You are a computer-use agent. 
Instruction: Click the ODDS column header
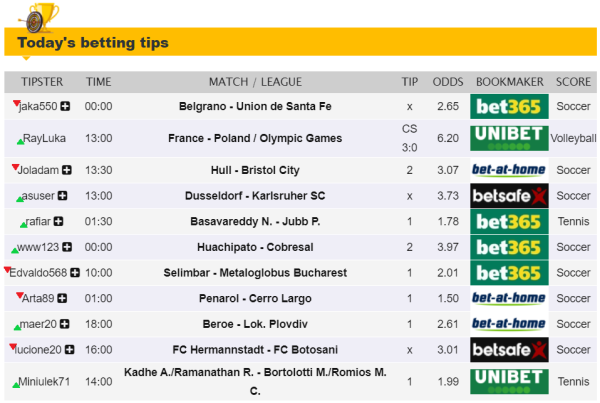click(x=448, y=81)
